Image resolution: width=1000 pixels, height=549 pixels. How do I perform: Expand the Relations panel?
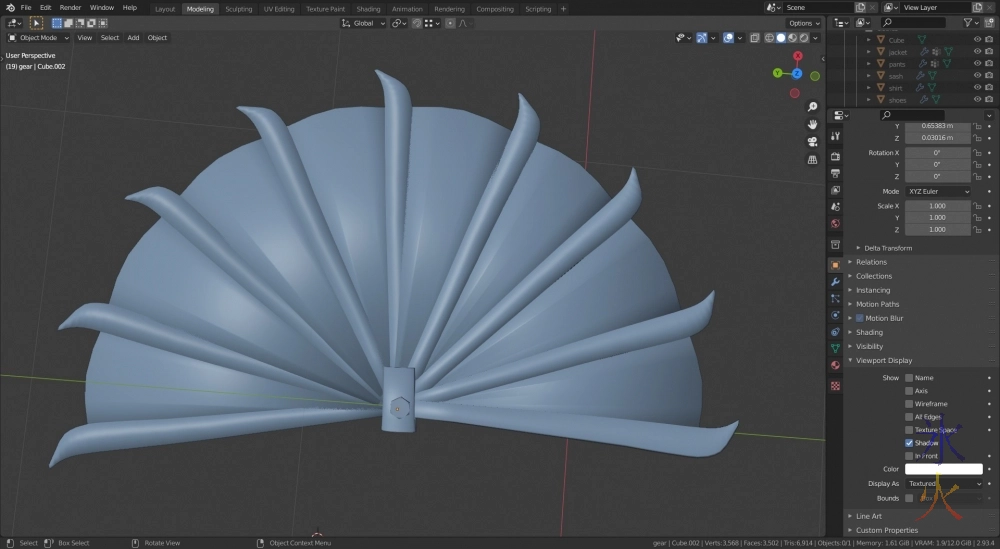click(871, 262)
